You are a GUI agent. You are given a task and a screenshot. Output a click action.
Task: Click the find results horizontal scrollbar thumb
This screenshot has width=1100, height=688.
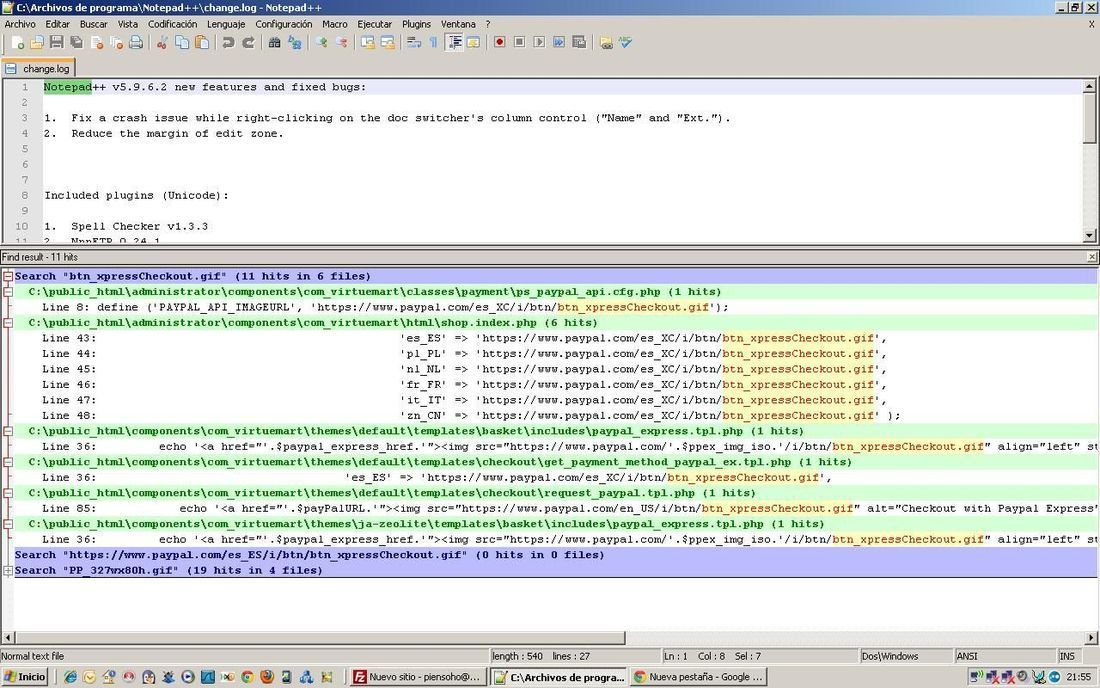(319, 638)
